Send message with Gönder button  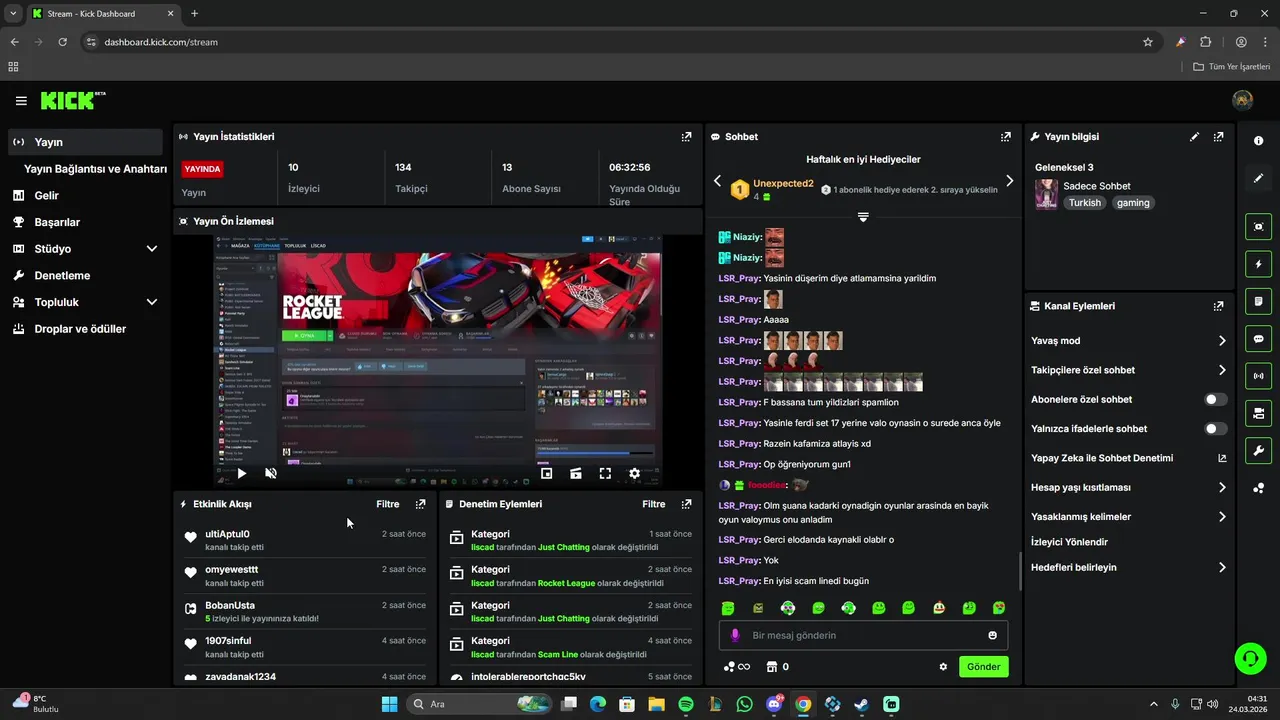pyautogui.click(x=984, y=667)
